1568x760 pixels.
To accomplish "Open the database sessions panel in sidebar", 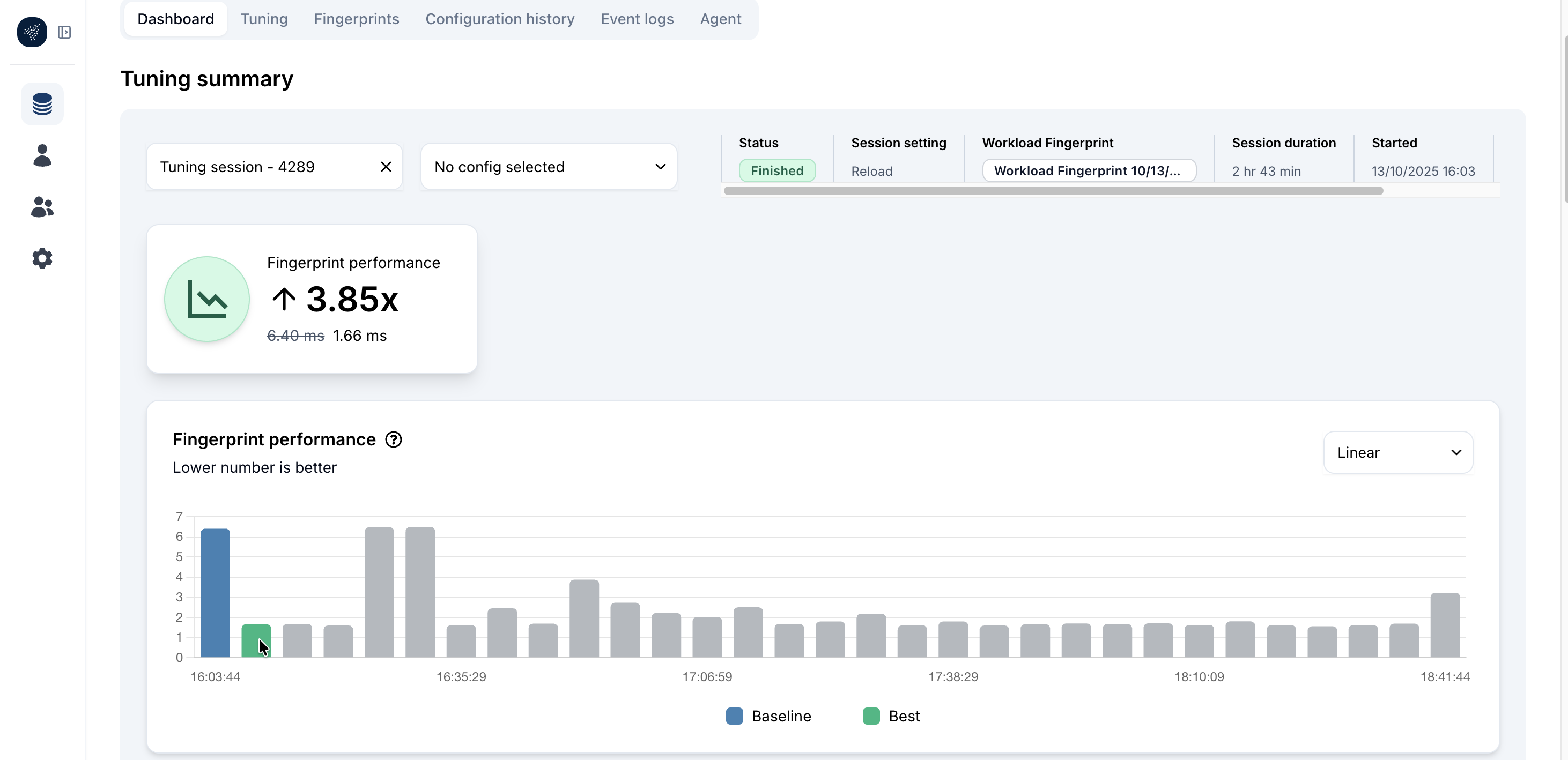I will 42,103.
